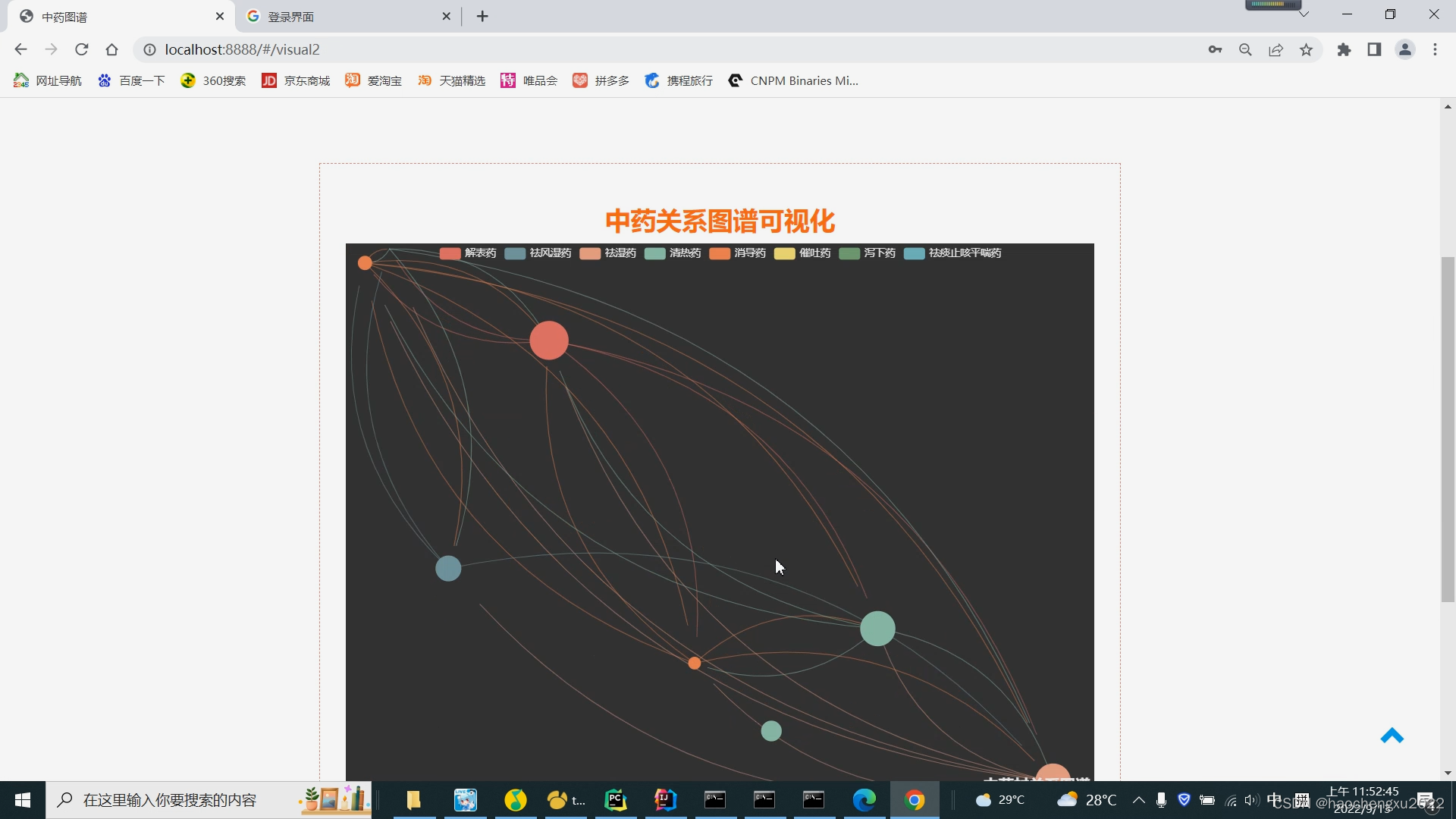This screenshot has width=1456, height=819.
Task: Click the back-to-top arrow button
Action: [x=1392, y=736]
